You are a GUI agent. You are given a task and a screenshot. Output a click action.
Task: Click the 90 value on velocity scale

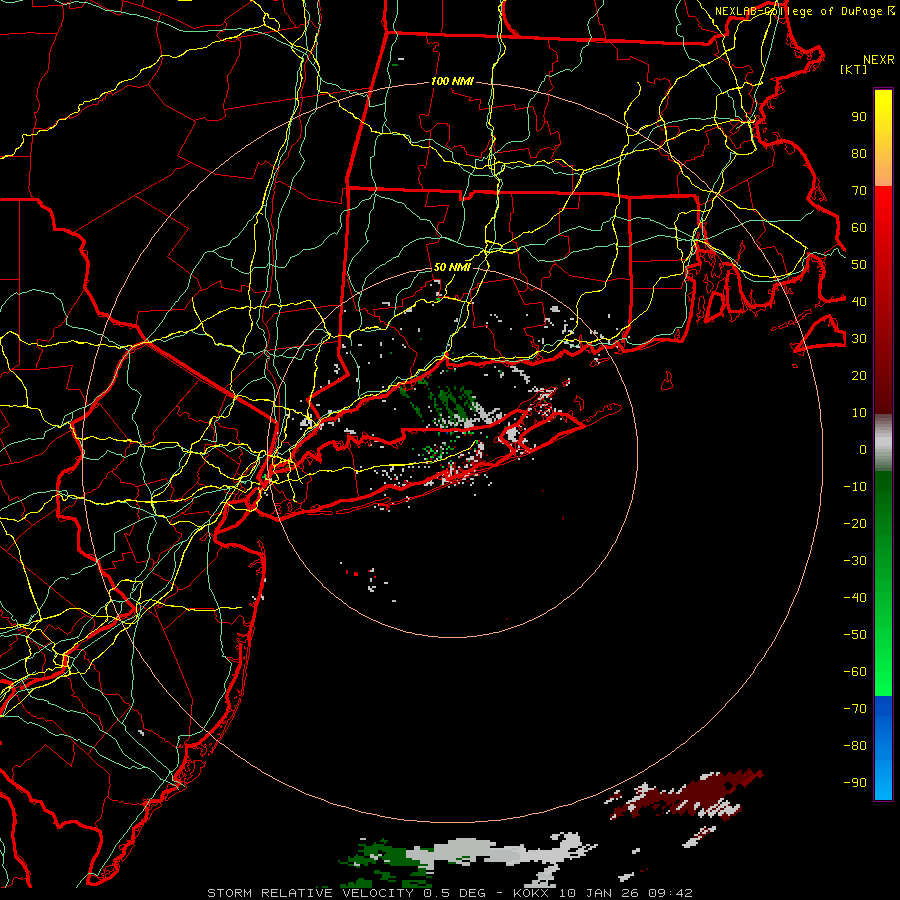859,117
